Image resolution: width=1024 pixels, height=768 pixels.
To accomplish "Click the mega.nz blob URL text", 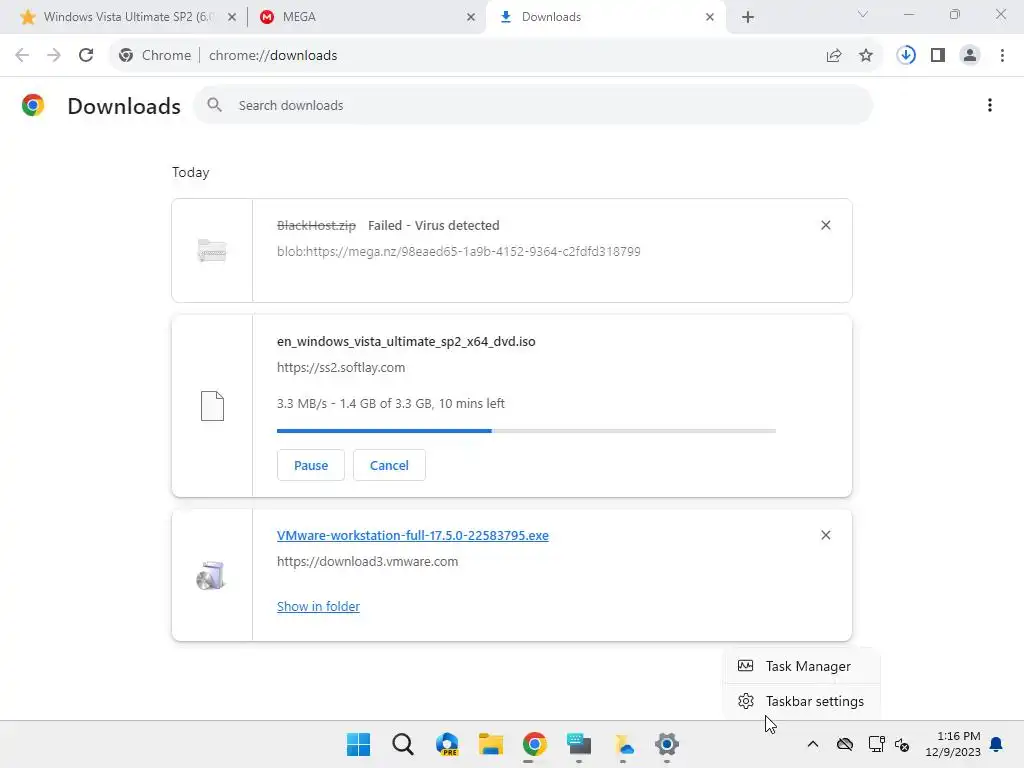I will pos(458,251).
